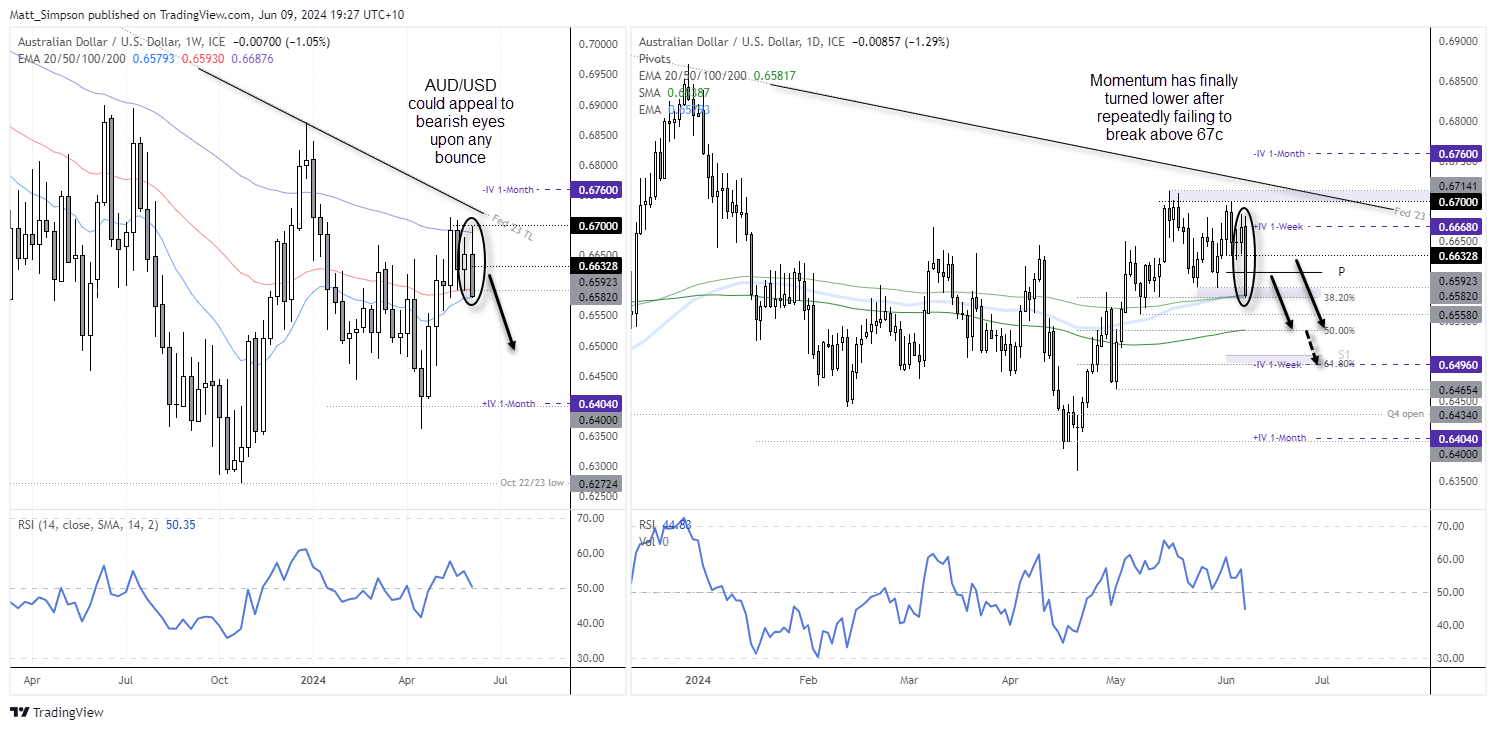Click the daily chart change −0.00857 (−1.29%)
The width and height of the screenshot is (1496, 730).
tap(901, 42)
